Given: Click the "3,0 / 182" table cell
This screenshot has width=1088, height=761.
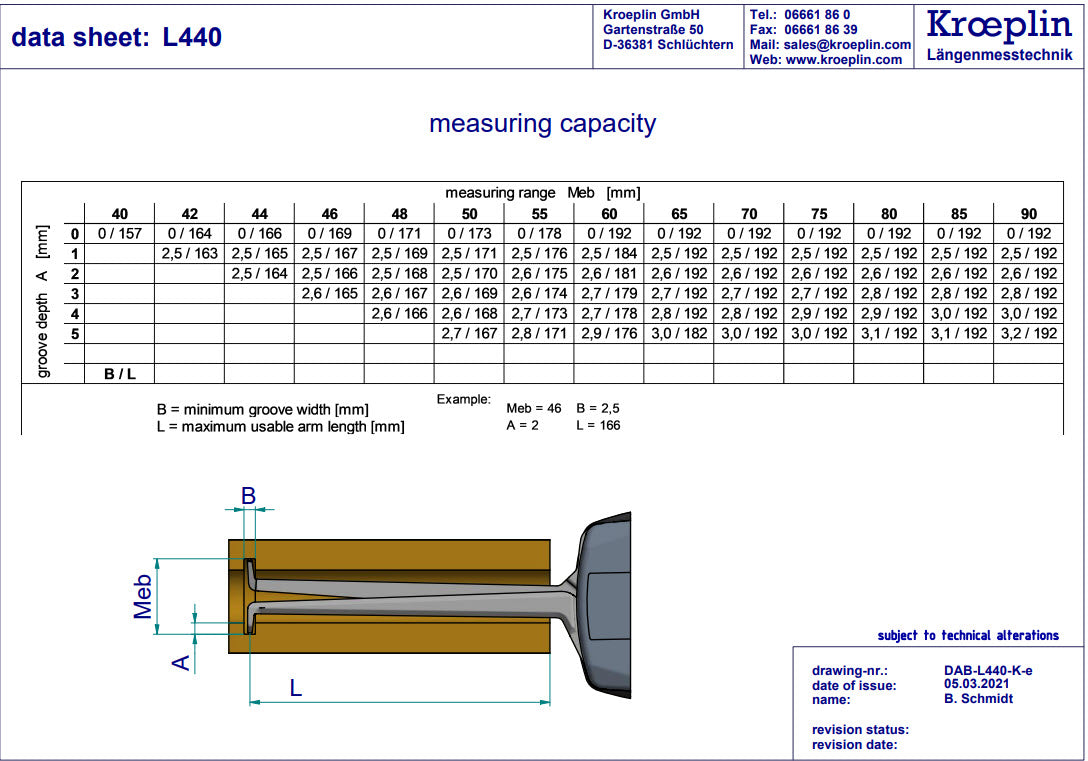Looking at the screenshot, I should coord(679,334).
